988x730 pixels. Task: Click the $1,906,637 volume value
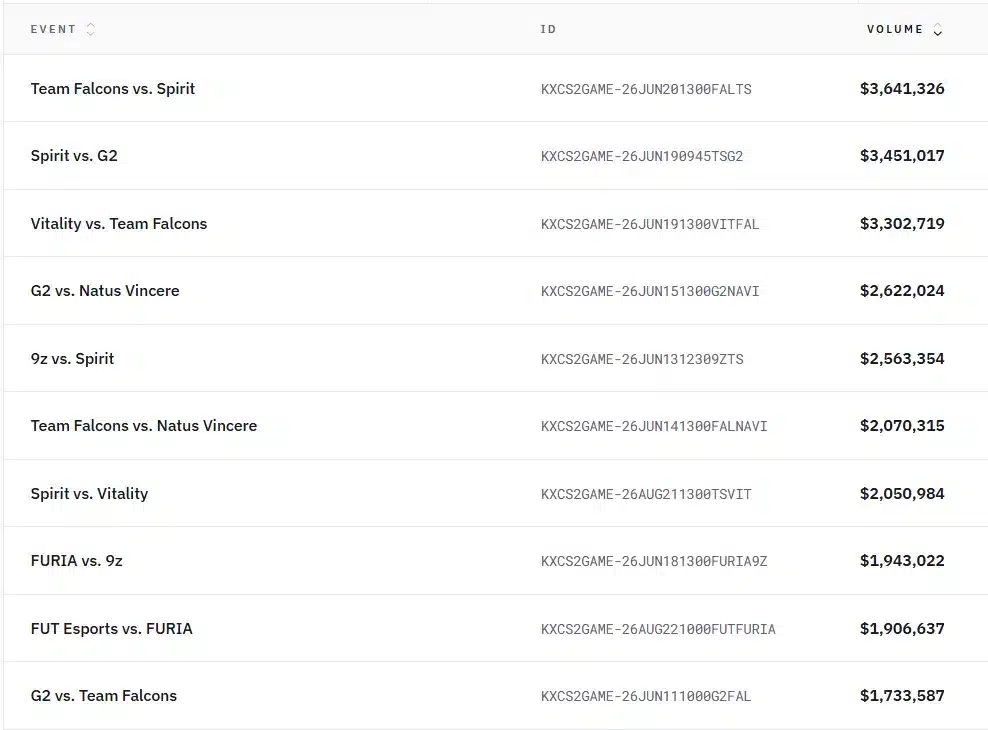coord(902,629)
